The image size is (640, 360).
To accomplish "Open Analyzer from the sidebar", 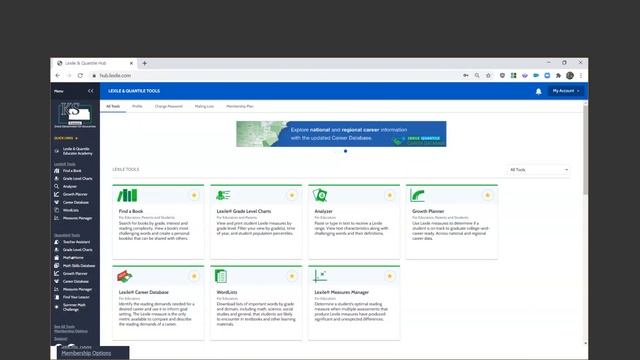I will pos(69,187).
